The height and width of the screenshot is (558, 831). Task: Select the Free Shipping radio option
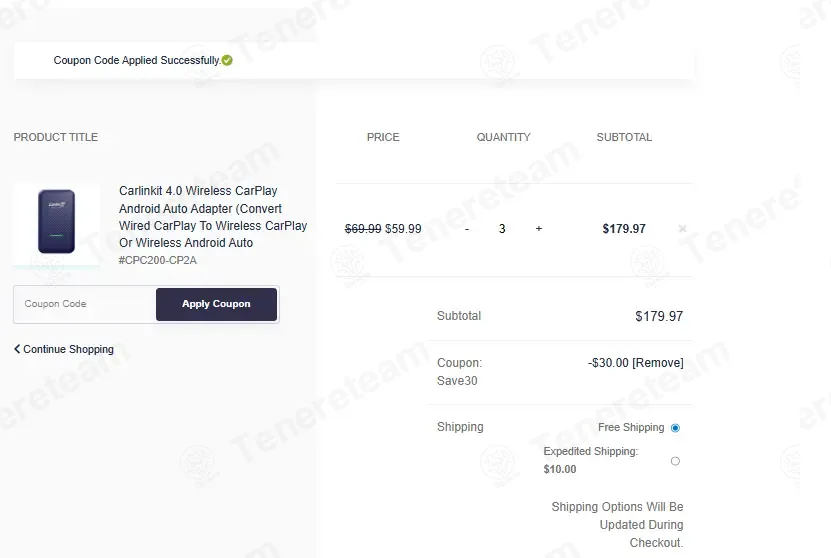tap(675, 428)
